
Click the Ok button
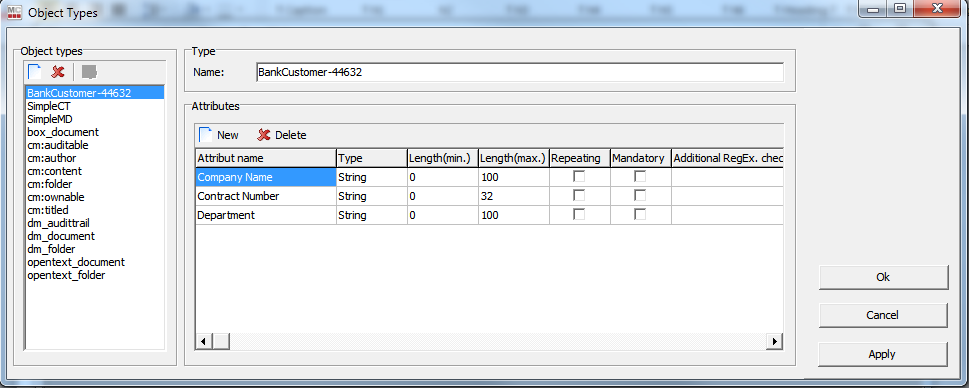coord(883,277)
